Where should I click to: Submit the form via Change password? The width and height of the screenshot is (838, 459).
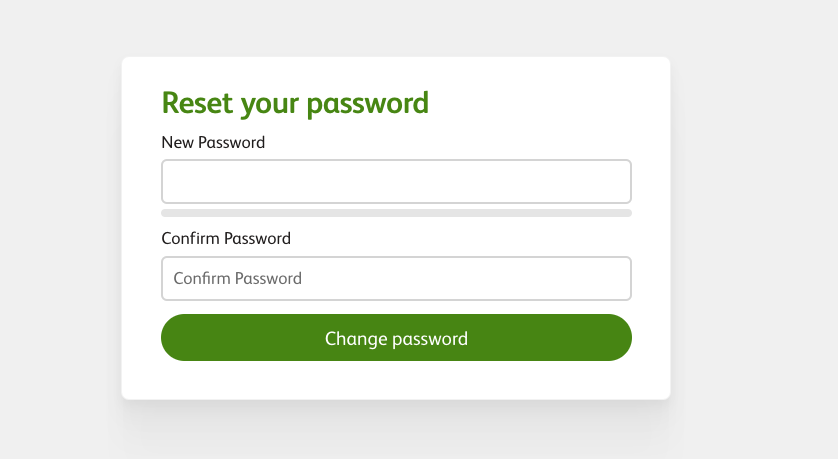click(x=396, y=338)
